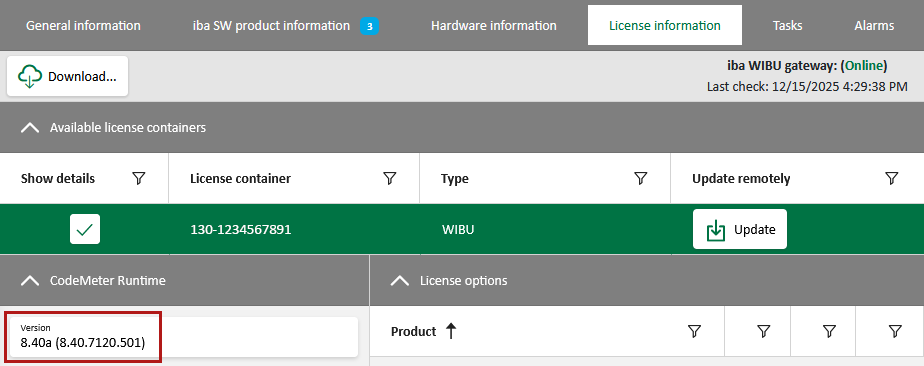Filter the Show details column

tap(138, 179)
